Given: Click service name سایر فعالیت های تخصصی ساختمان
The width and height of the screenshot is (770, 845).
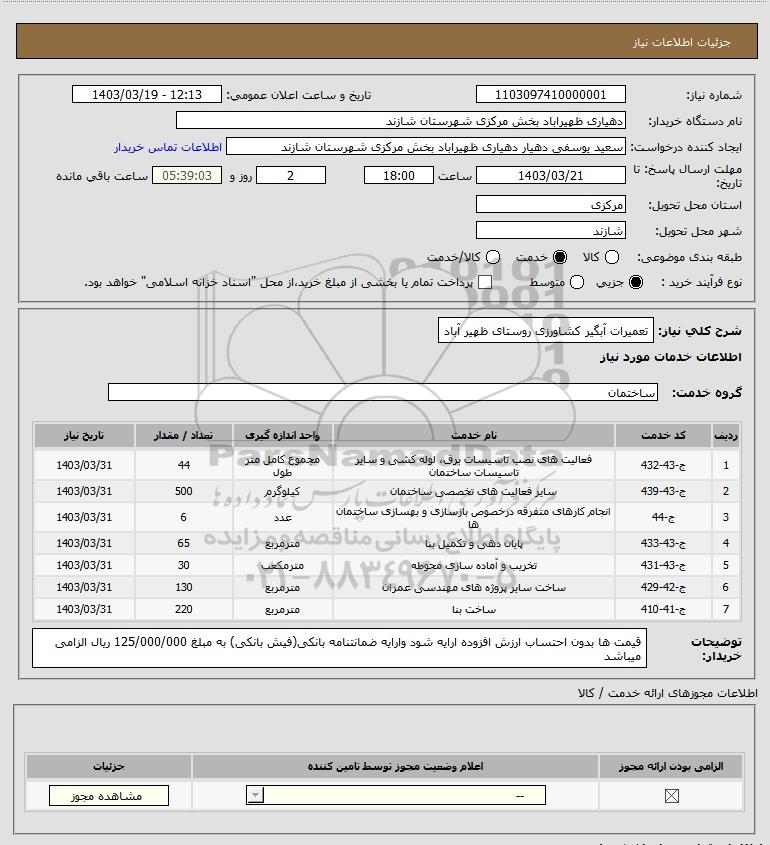Looking at the screenshot, I should (x=474, y=491).
